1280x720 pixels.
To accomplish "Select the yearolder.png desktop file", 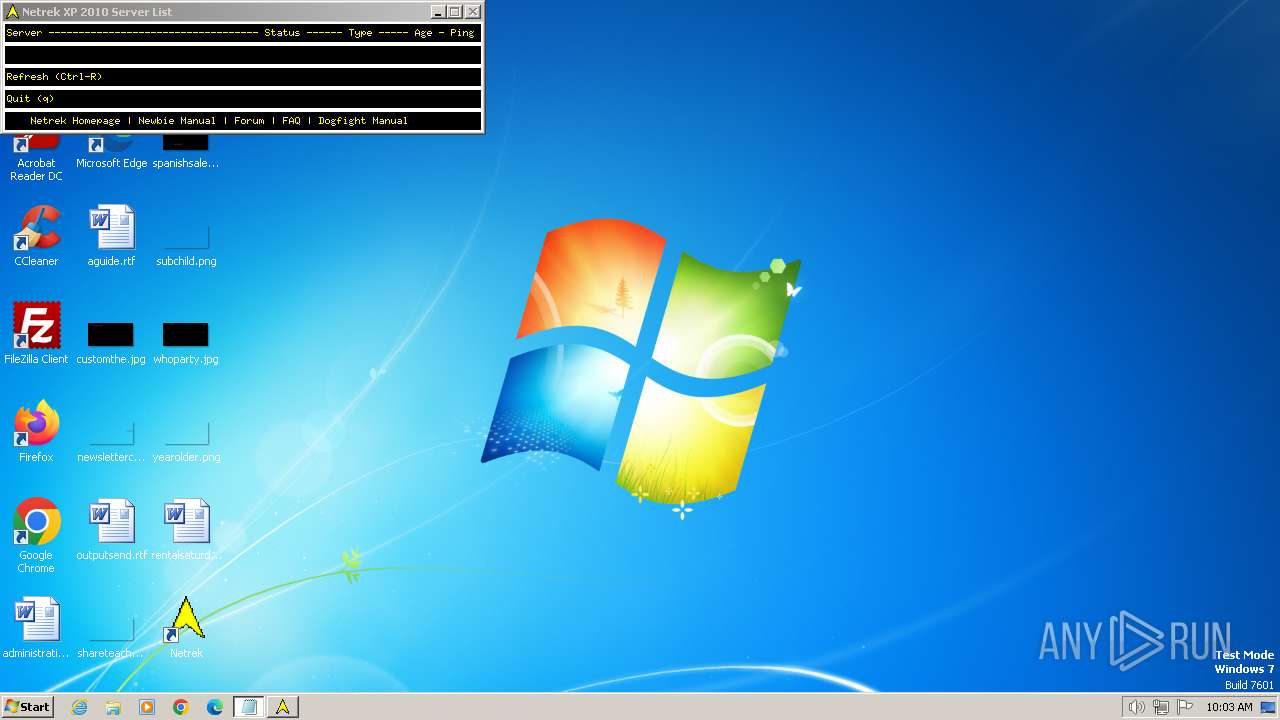I will (186, 439).
